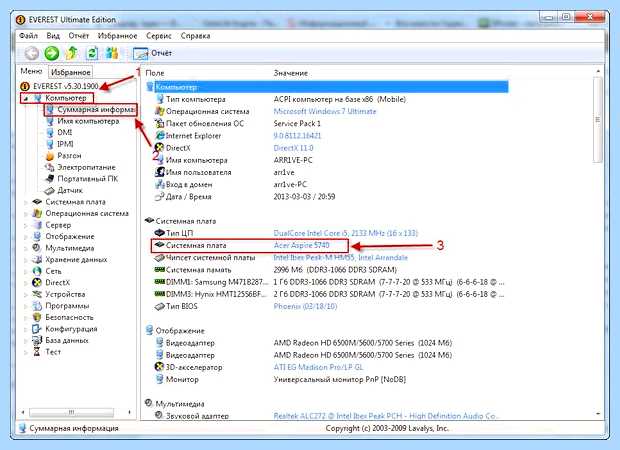Image resolution: width=620 pixels, height=450 pixels.
Task: Switch to the Избранное sidebar tab
Action: click(x=71, y=72)
